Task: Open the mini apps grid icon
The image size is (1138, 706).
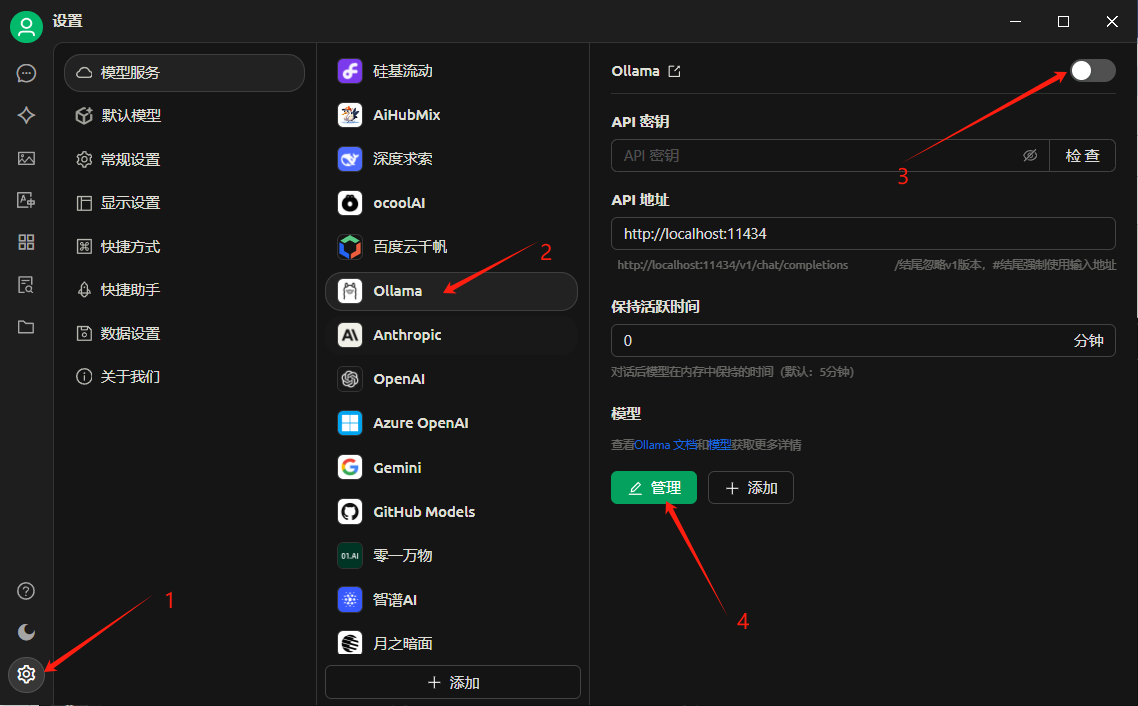Action: [26, 242]
